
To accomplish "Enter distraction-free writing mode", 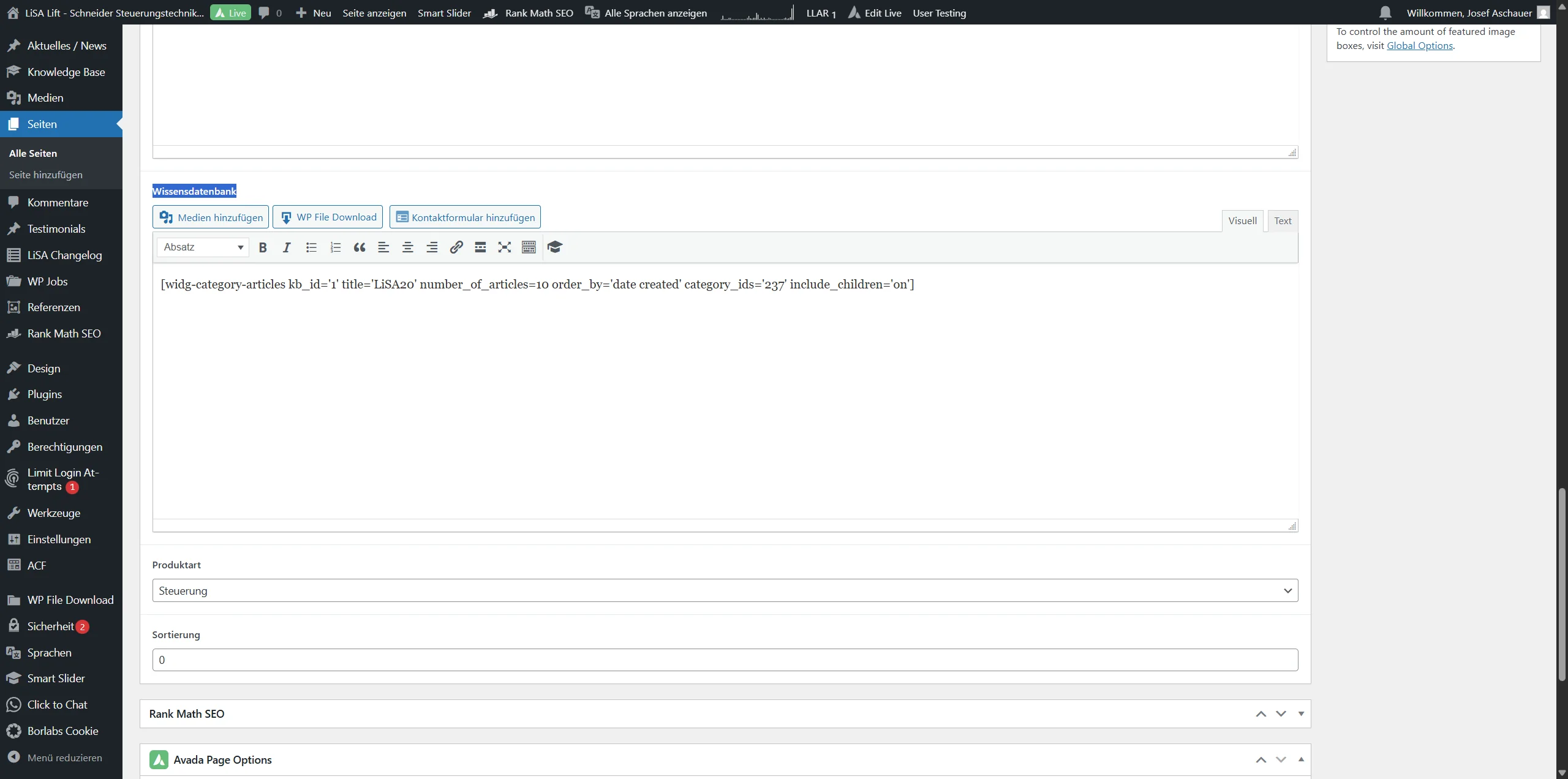I will pyautogui.click(x=504, y=247).
